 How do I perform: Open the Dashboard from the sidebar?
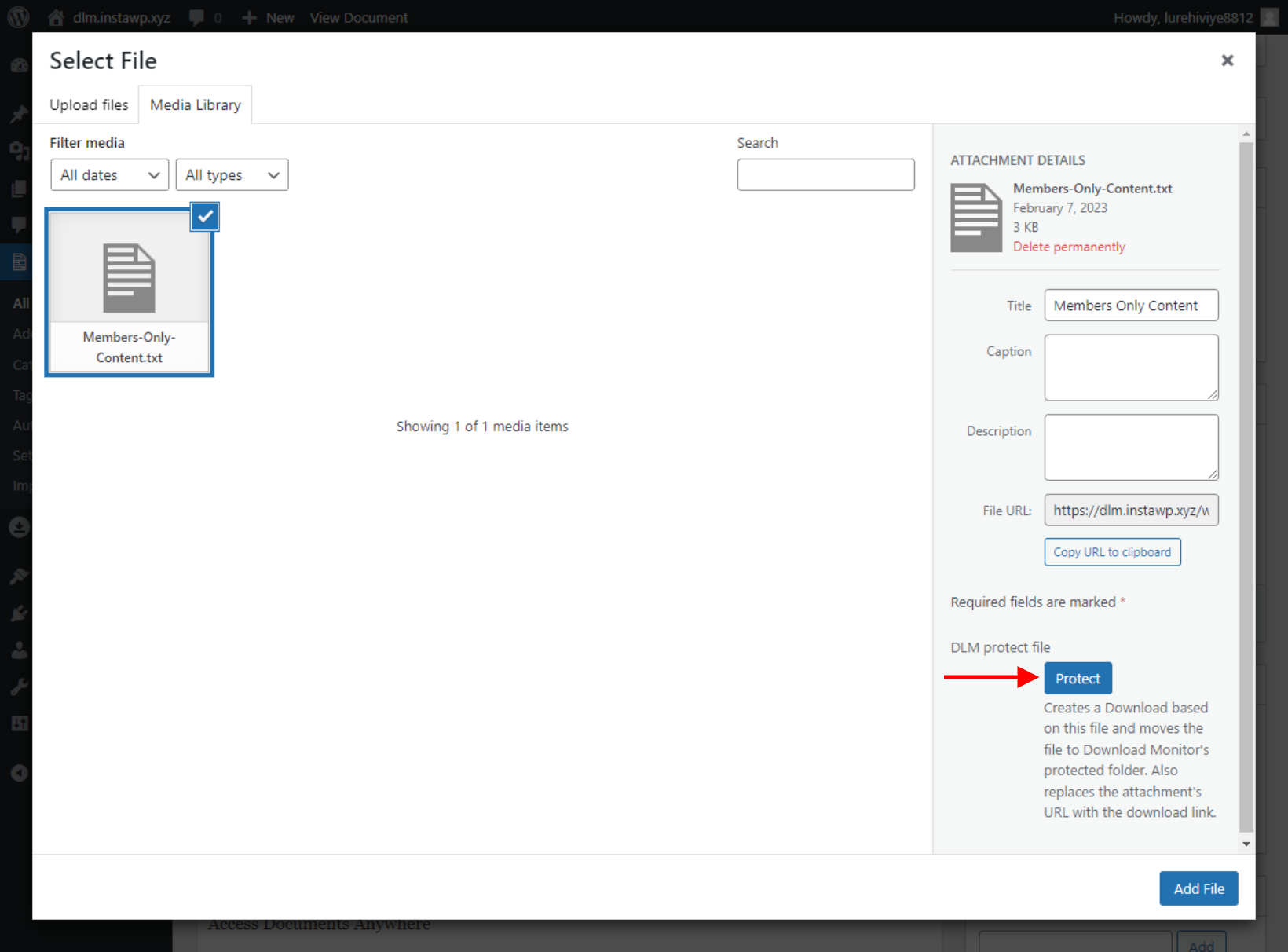tap(19, 66)
